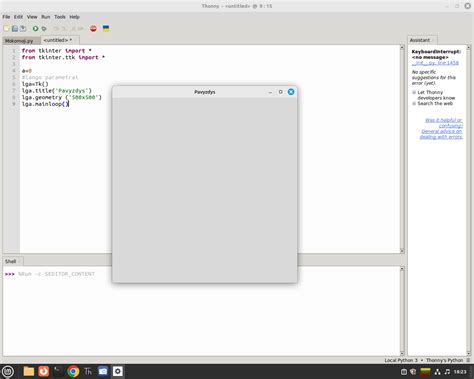Screen dimensions: 474x379
Task: Place cursor at lga.mainloop() line
Action: pos(45,104)
